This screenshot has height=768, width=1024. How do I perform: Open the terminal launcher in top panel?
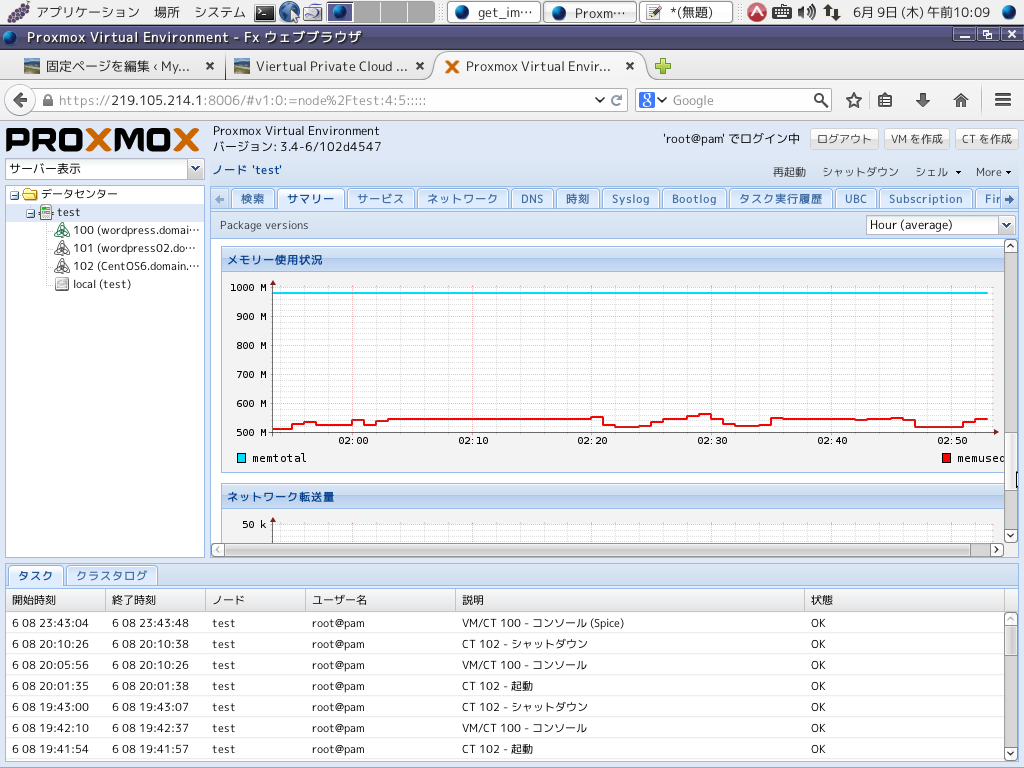[264, 12]
